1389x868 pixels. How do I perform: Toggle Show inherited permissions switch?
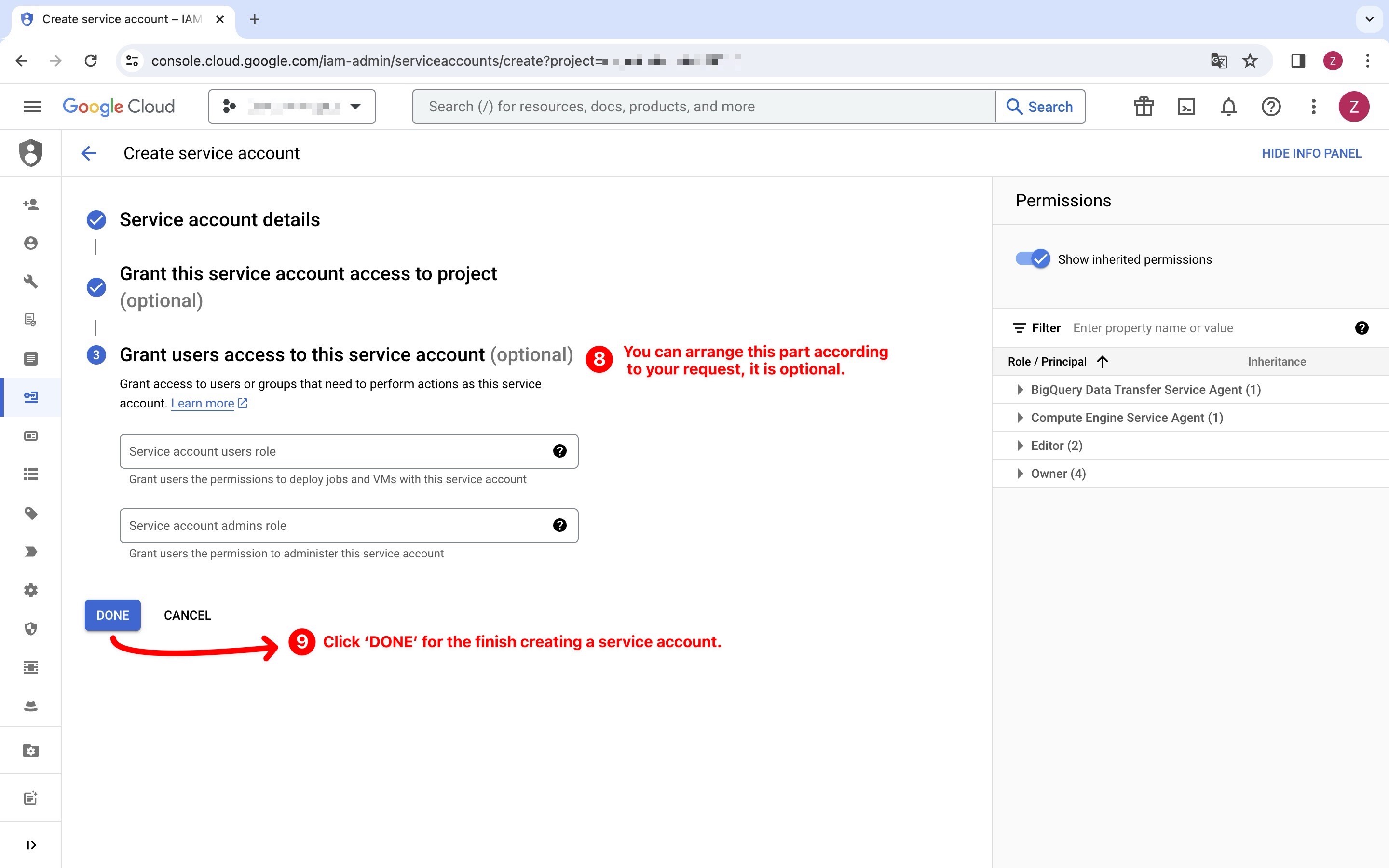1033,259
